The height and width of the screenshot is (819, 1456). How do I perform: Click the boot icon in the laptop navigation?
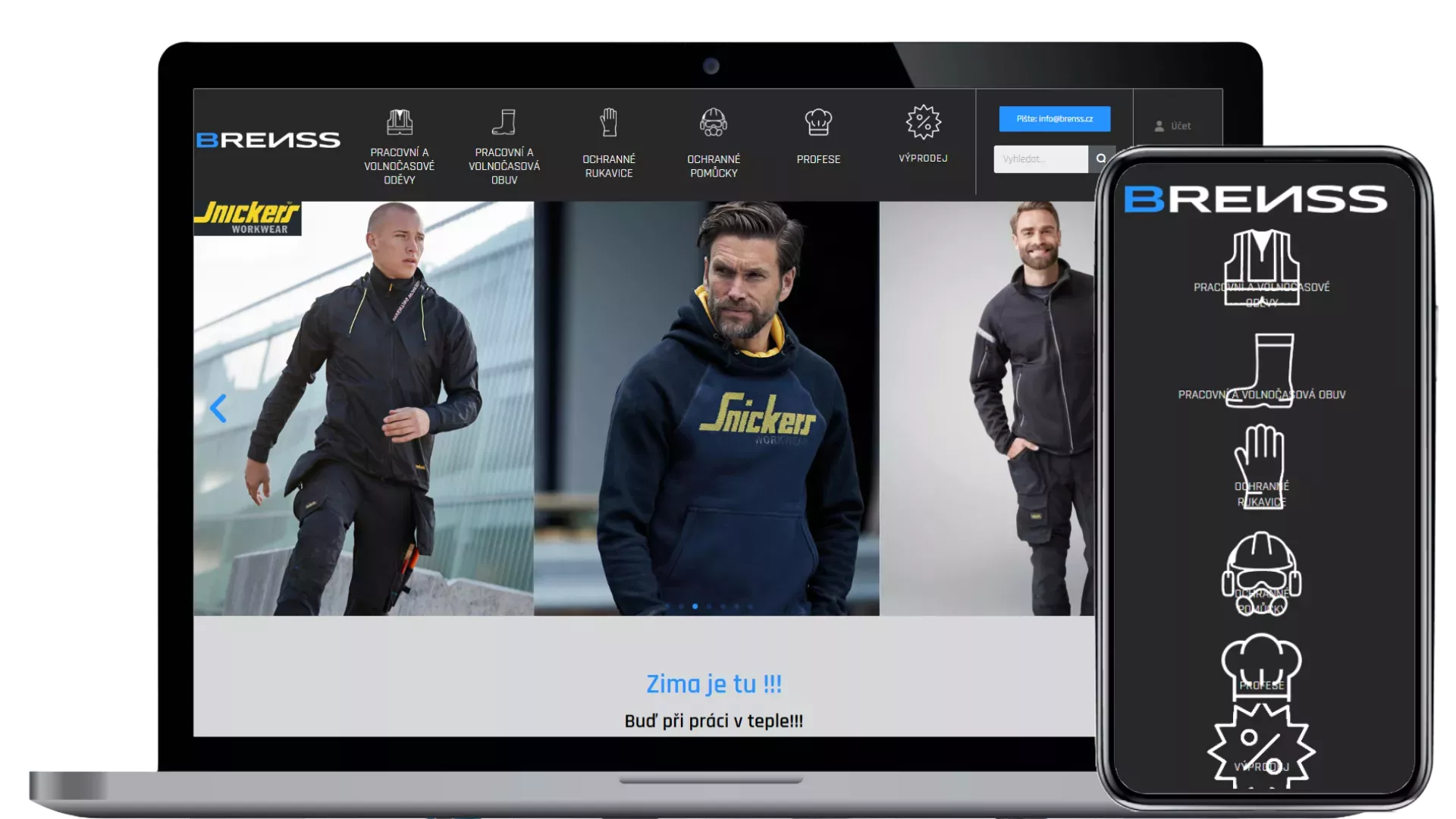point(504,122)
